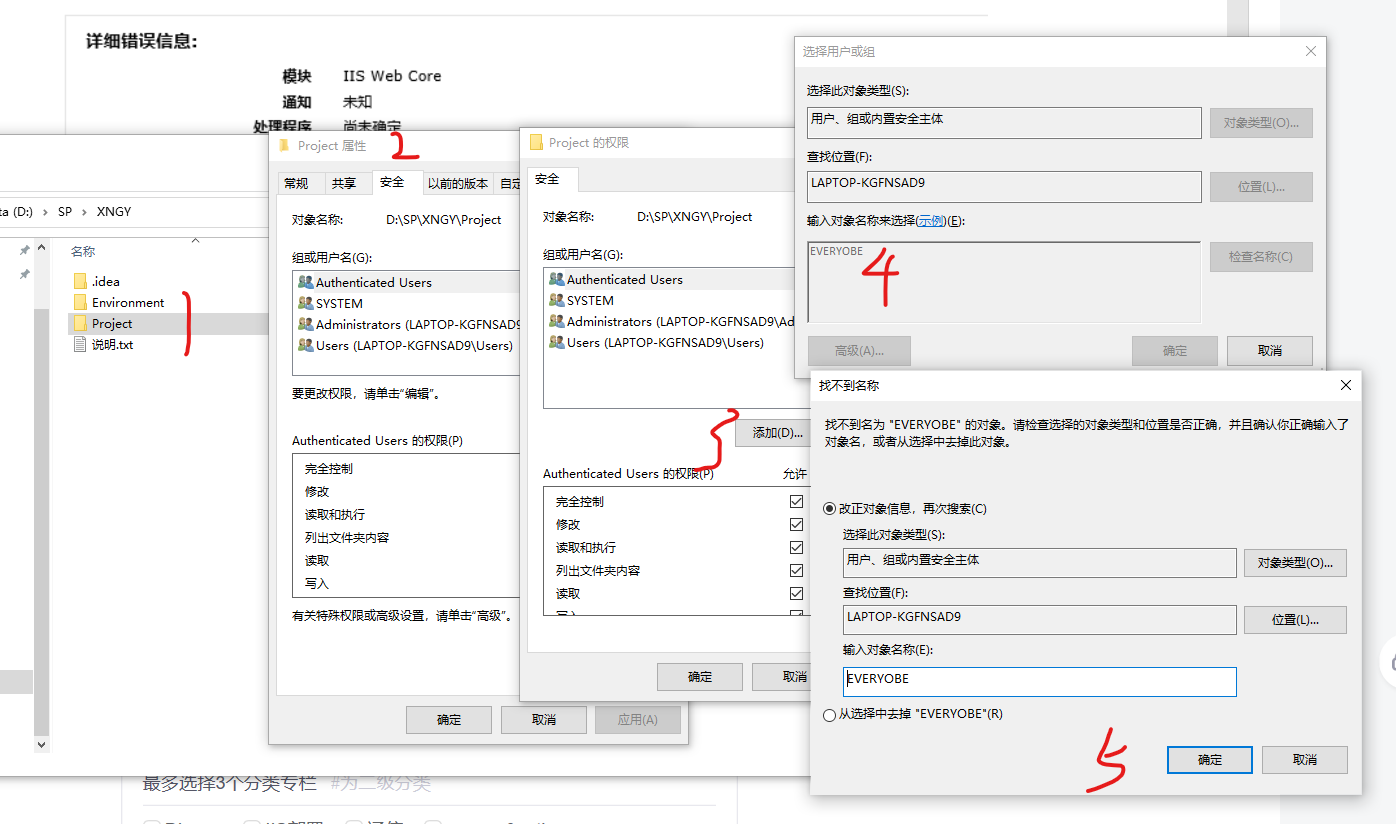Open the 示例 example link
This screenshot has height=824, width=1396.
tap(930, 220)
